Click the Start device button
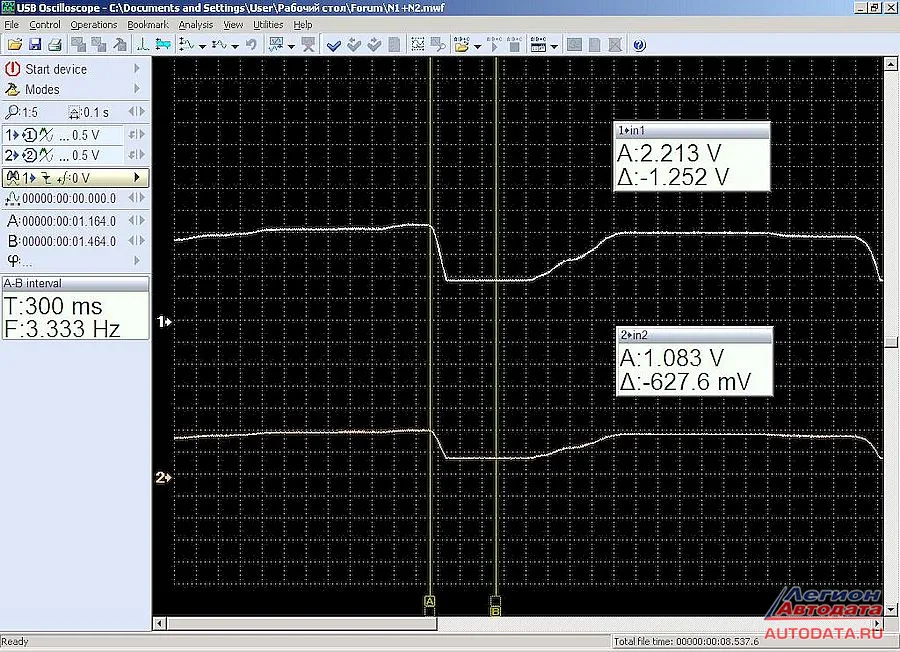 (75, 69)
